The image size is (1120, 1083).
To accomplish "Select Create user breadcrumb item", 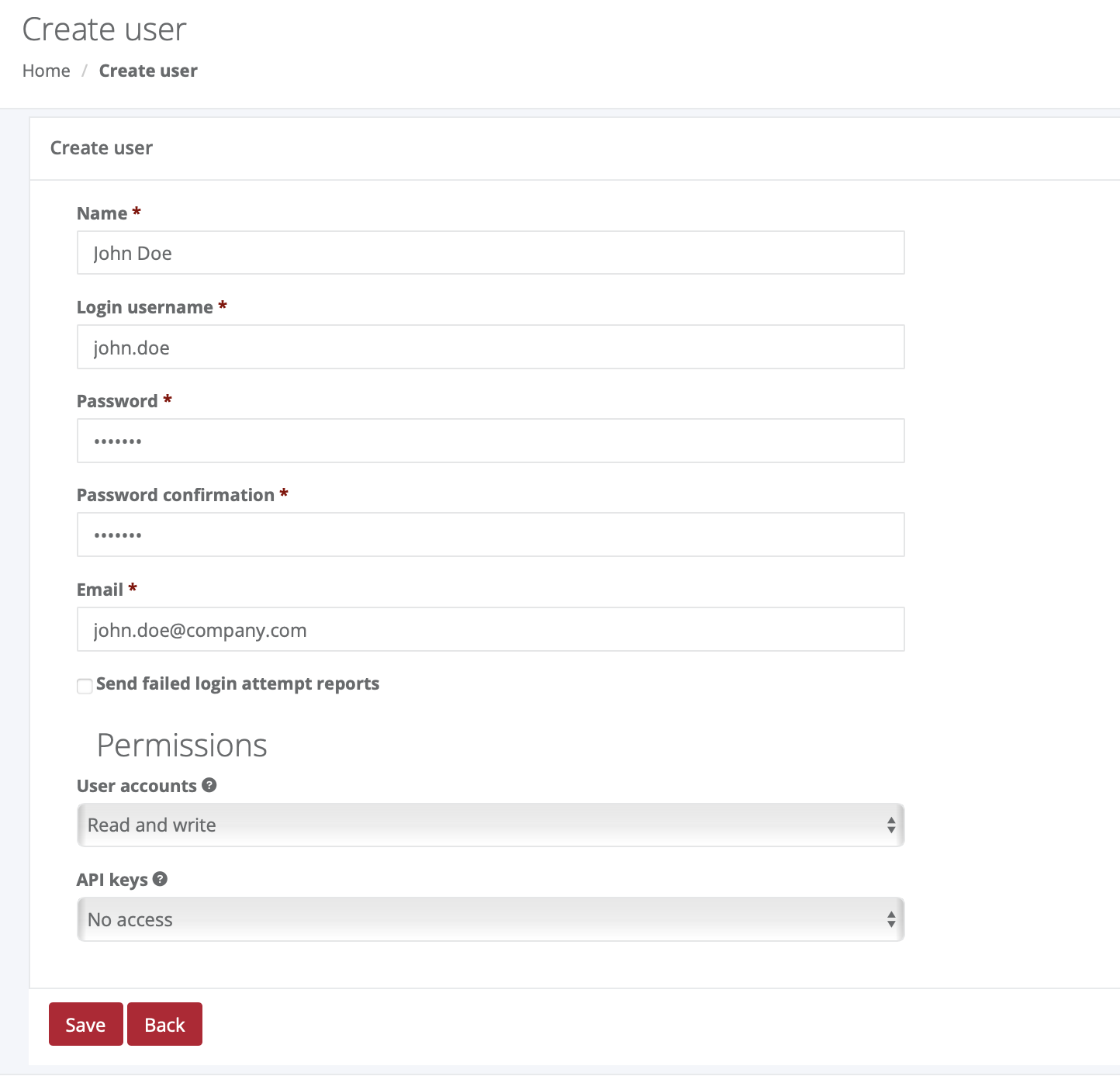I will click(x=148, y=71).
